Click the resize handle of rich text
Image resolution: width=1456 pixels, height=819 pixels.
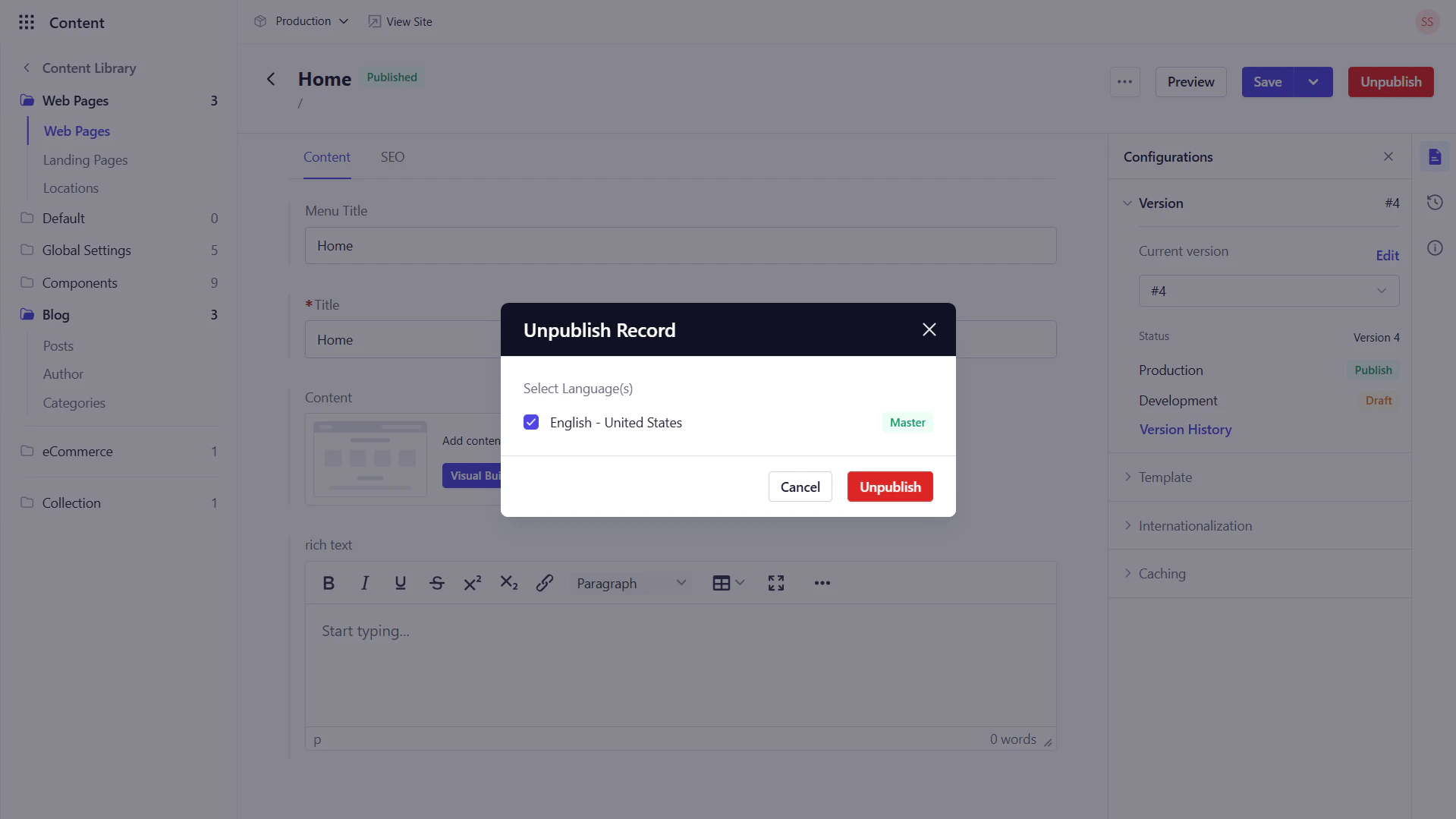pos(1048,742)
